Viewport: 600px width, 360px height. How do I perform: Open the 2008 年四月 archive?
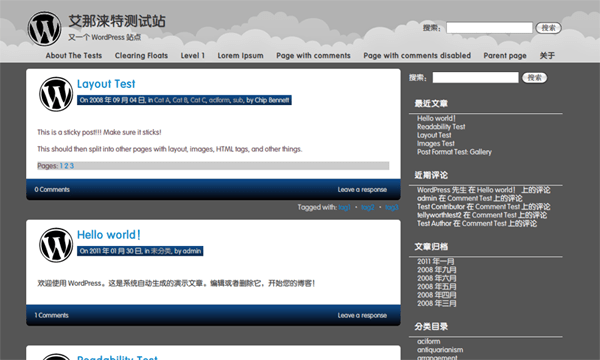(x=437, y=295)
